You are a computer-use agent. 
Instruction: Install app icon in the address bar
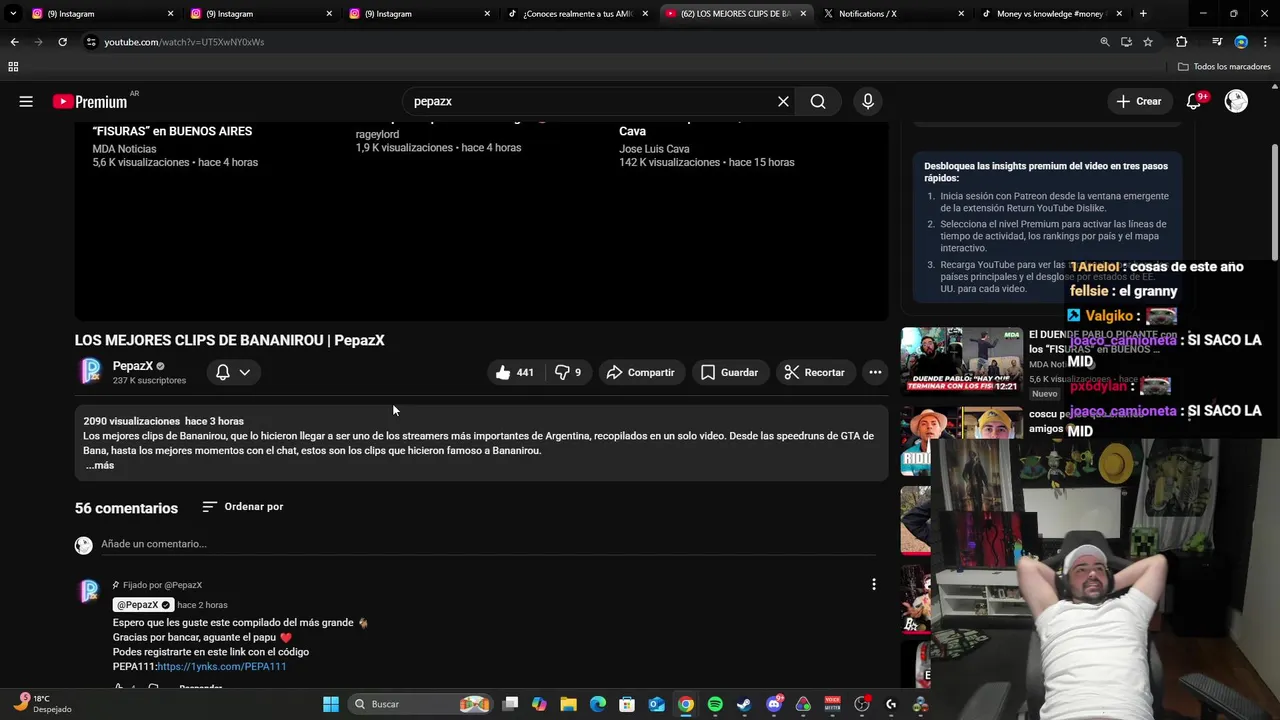tap(1126, 42)
